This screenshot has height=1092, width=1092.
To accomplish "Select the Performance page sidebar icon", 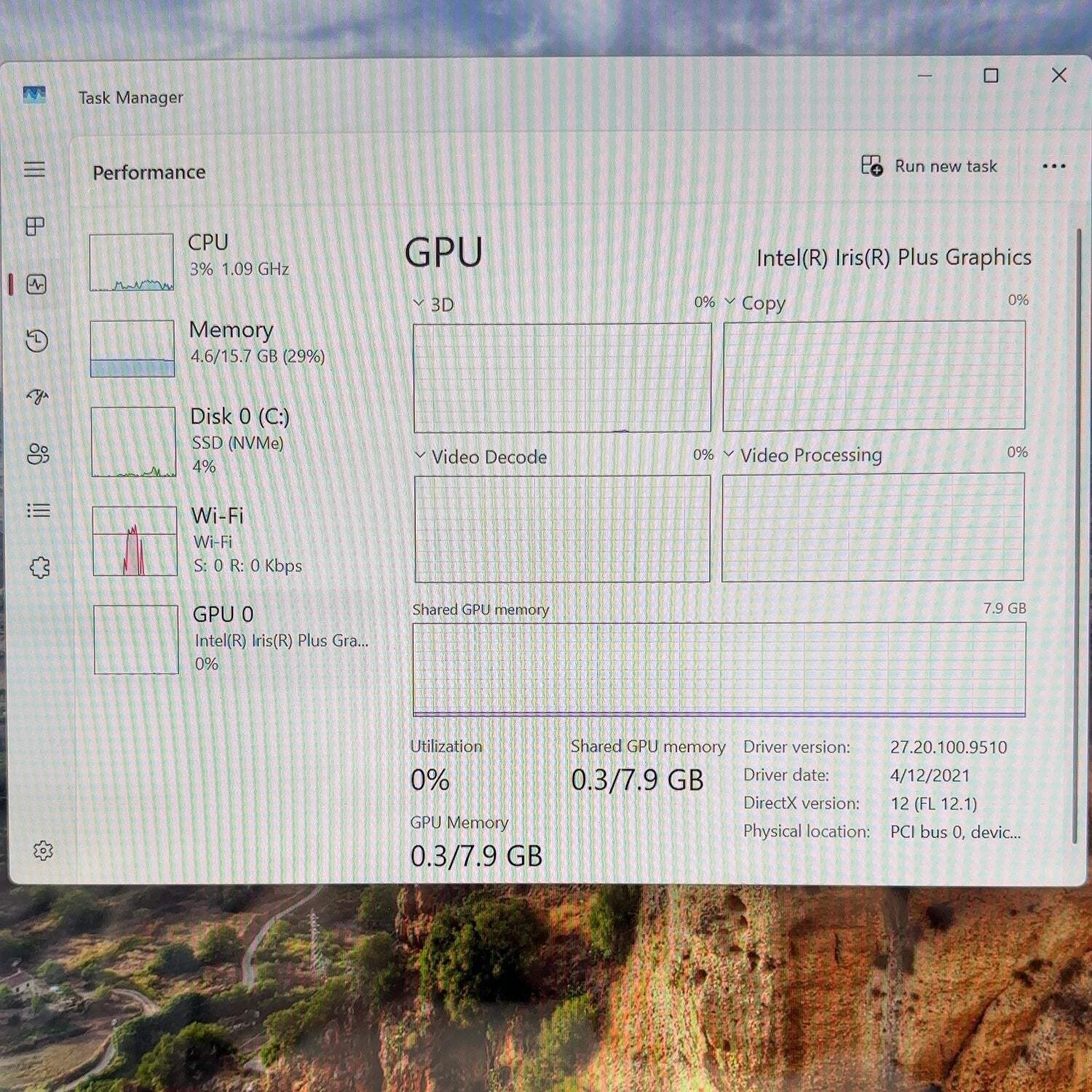I will click(x=36, y=284).
